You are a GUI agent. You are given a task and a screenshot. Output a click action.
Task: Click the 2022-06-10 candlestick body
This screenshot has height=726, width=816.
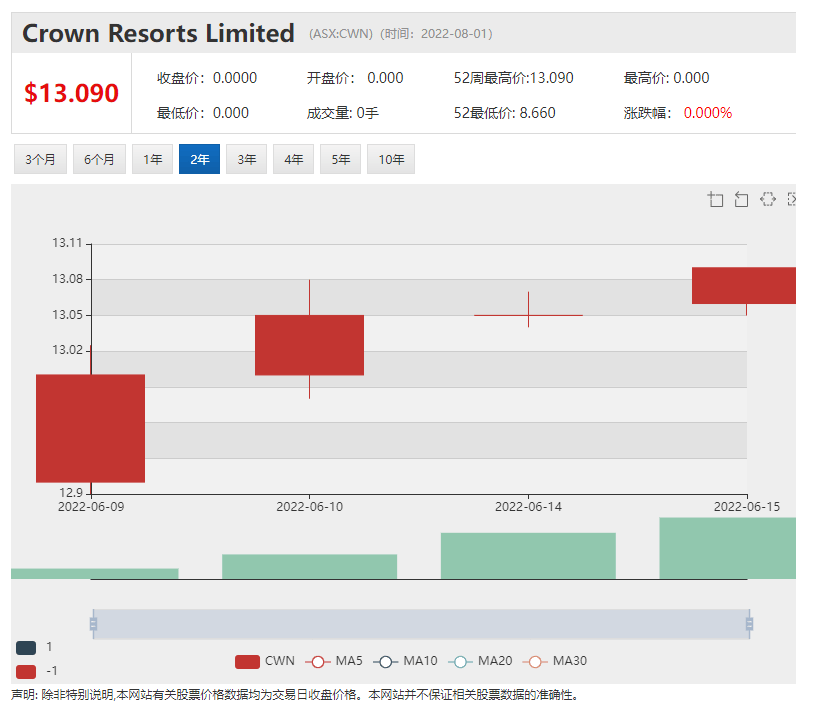click(x=309, y=345)
